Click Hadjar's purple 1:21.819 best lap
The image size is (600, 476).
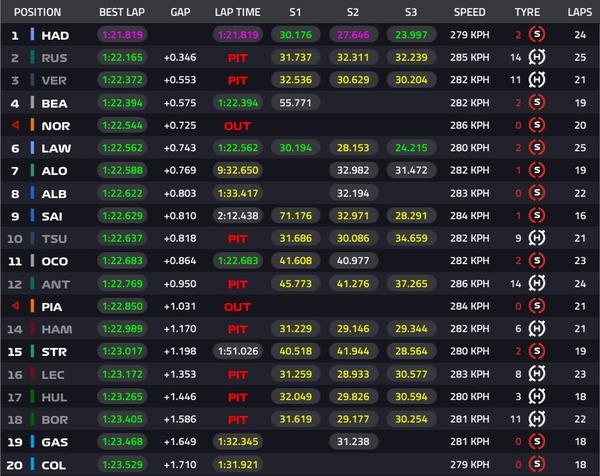pyautogui.click(x=124, y=35)
